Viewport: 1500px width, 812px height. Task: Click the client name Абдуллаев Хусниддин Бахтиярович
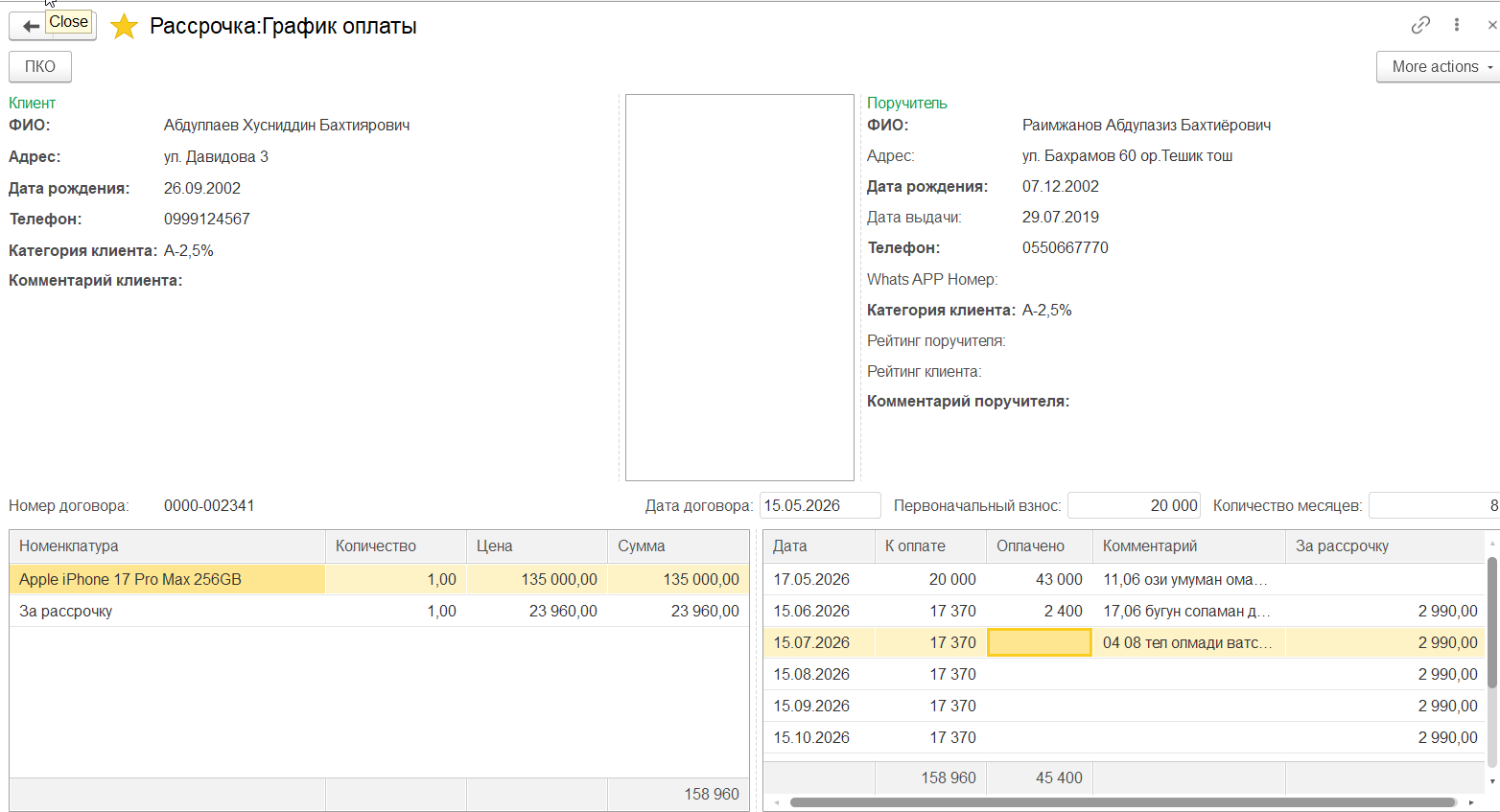(287, 125)
